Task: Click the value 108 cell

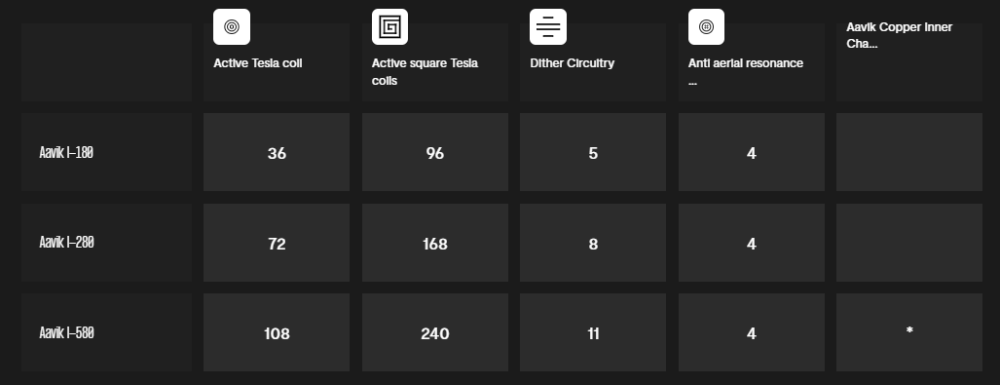Action: tap(276, 333)
